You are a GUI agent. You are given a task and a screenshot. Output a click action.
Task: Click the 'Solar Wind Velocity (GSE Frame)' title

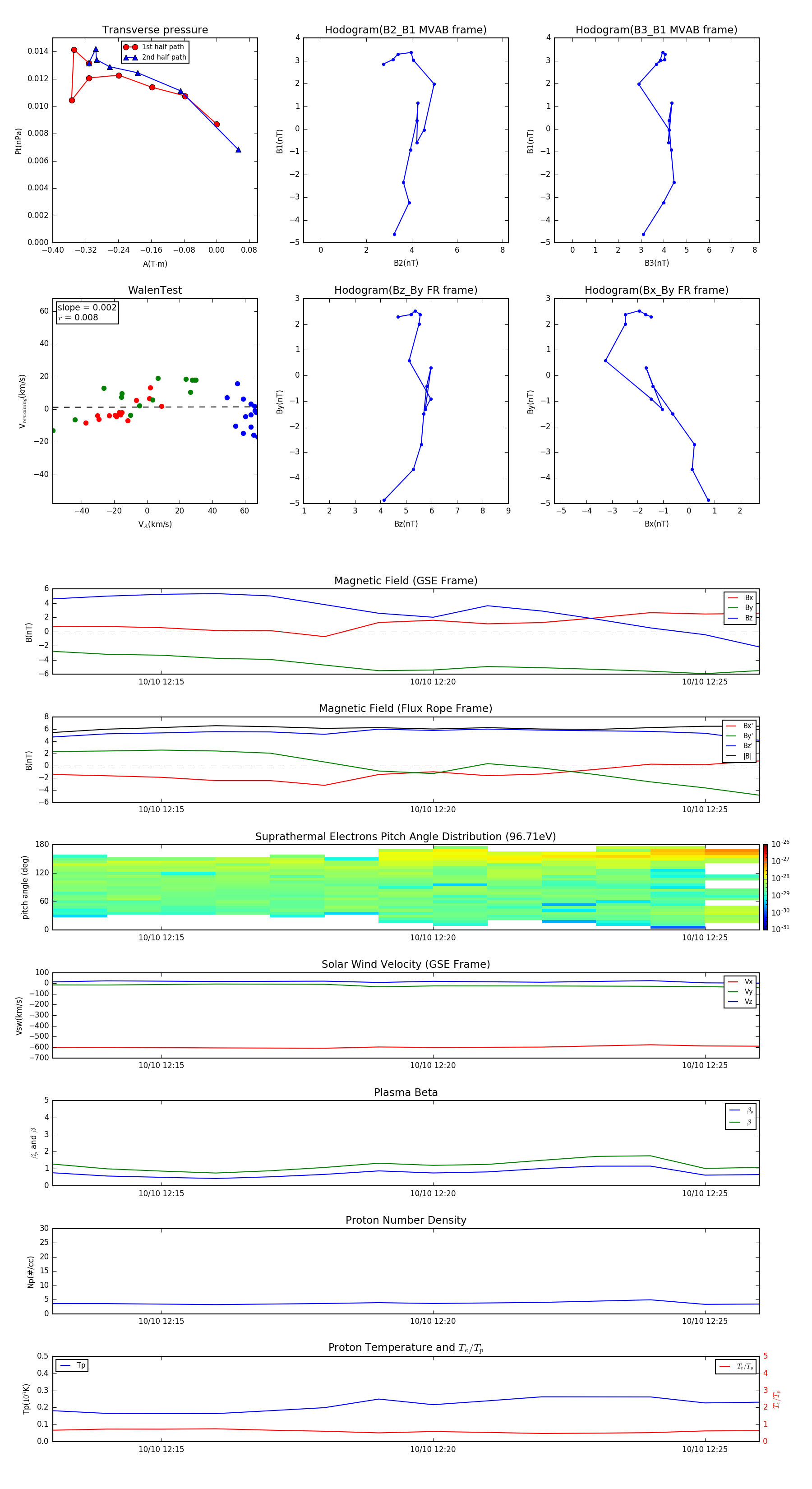pyautogui.click(x=406, y=965)
